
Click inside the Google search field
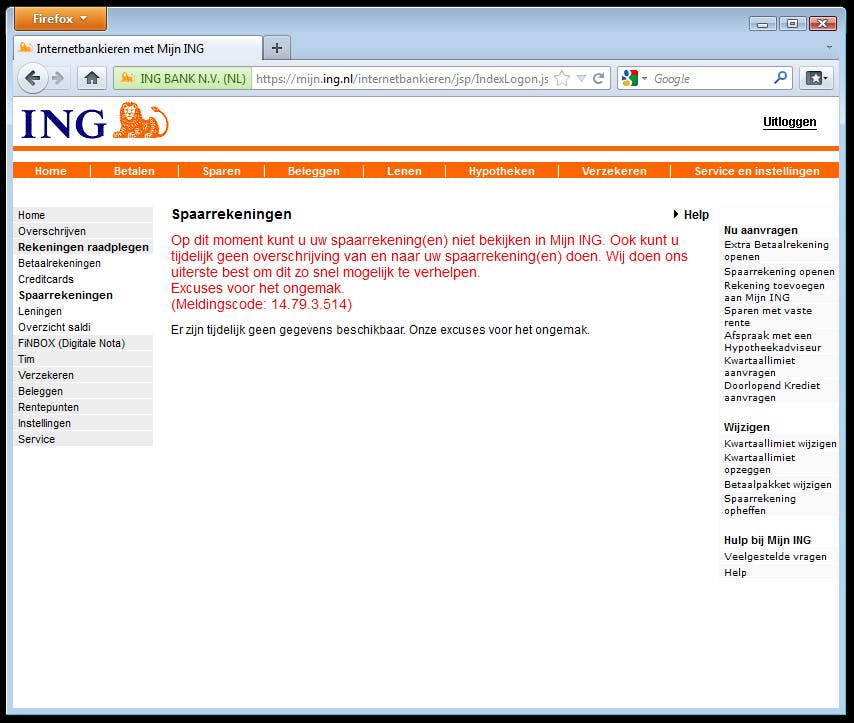[700, 77]
